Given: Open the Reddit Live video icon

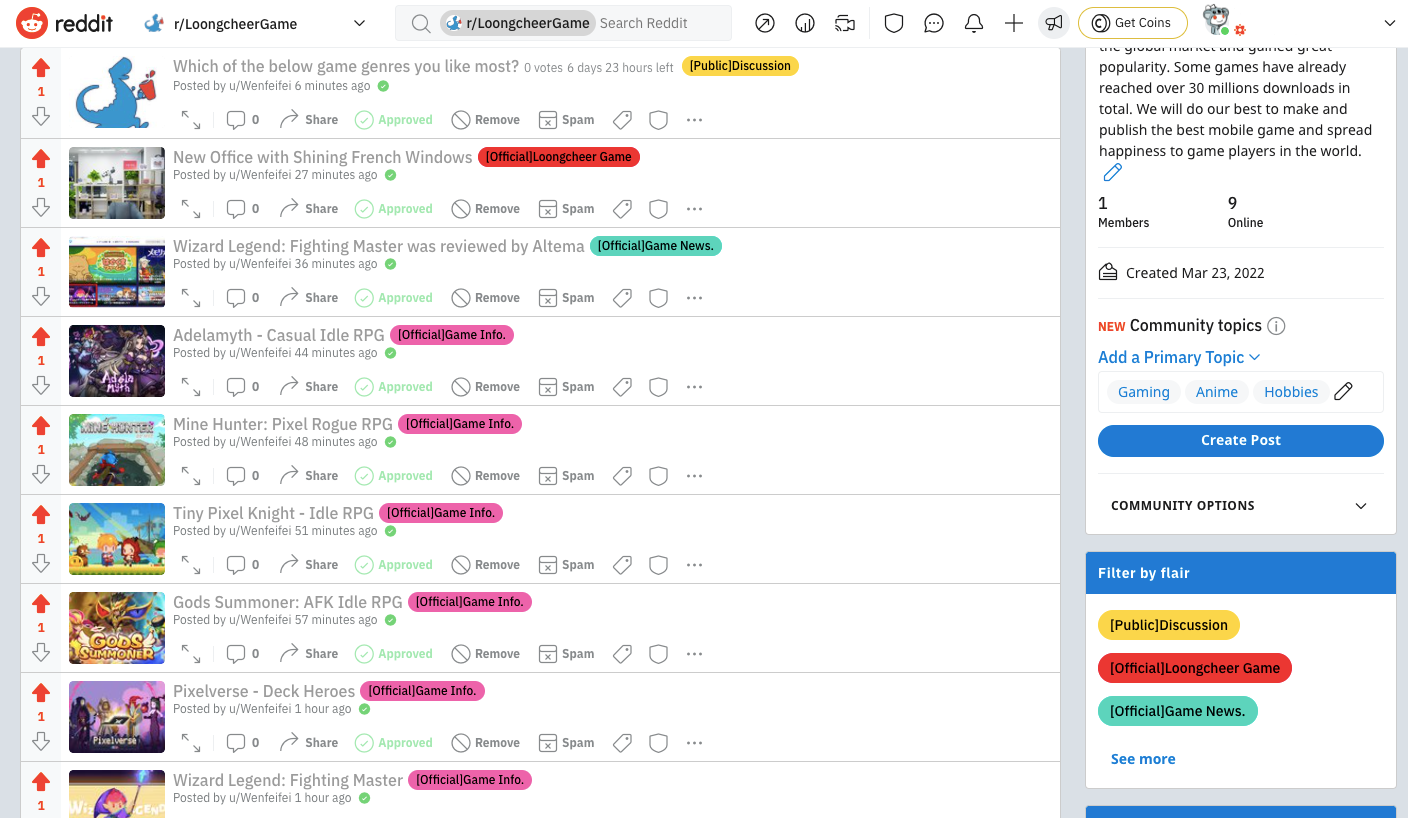Looking at the screenshot, I should coord(845,23).
